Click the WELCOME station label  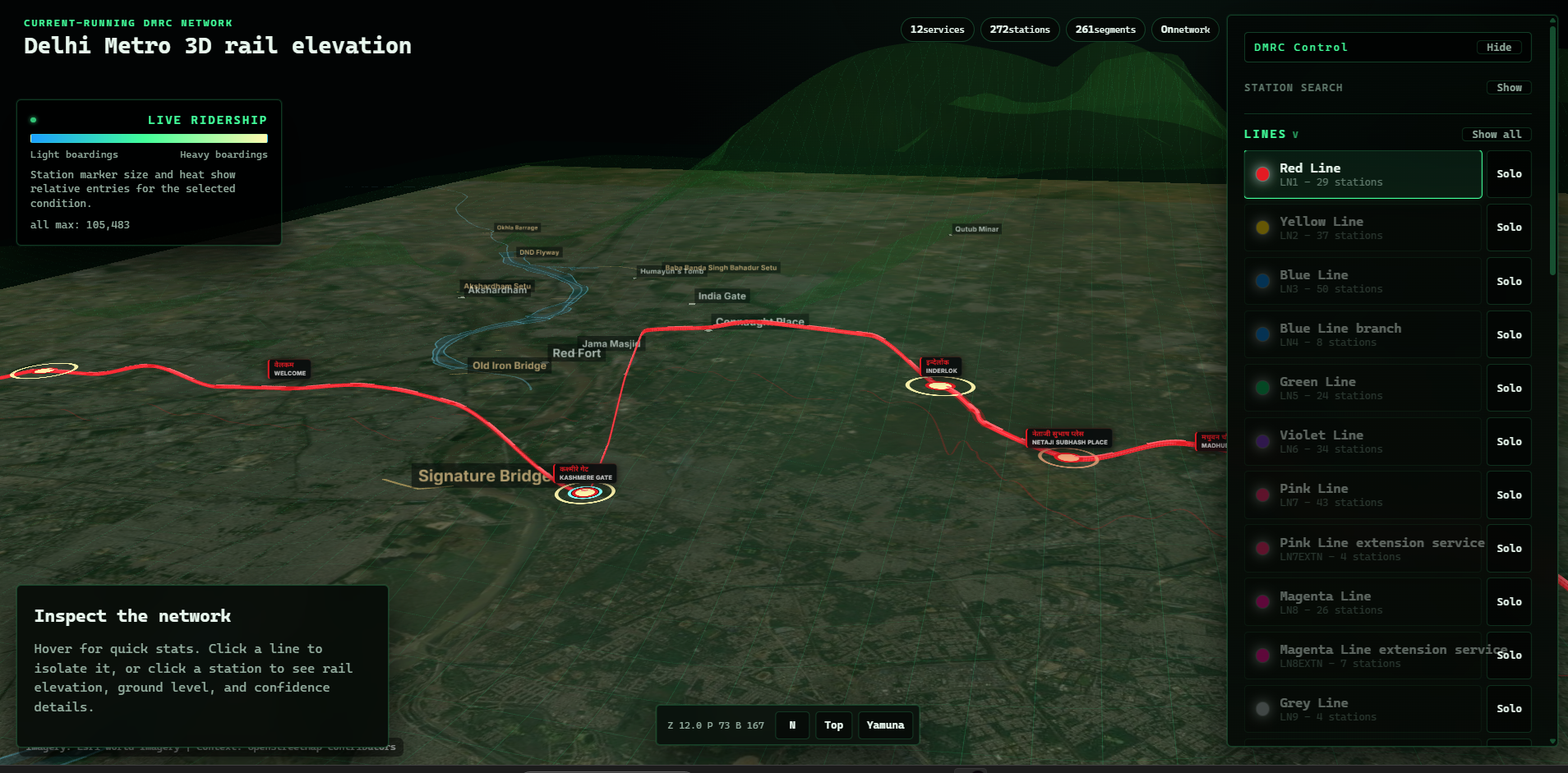tap(289, 370)
